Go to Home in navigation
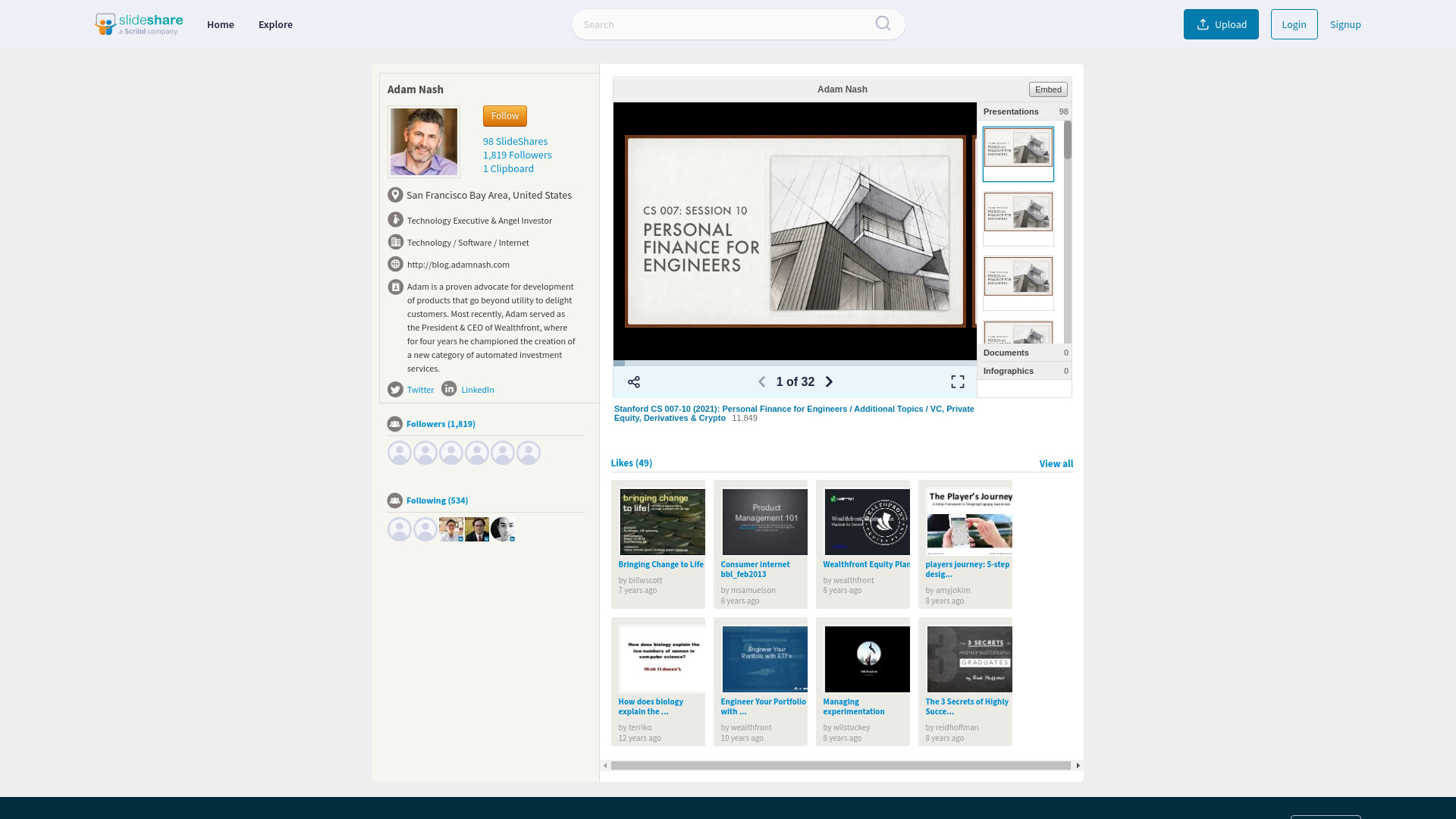1456x819 pixels. 221,24
